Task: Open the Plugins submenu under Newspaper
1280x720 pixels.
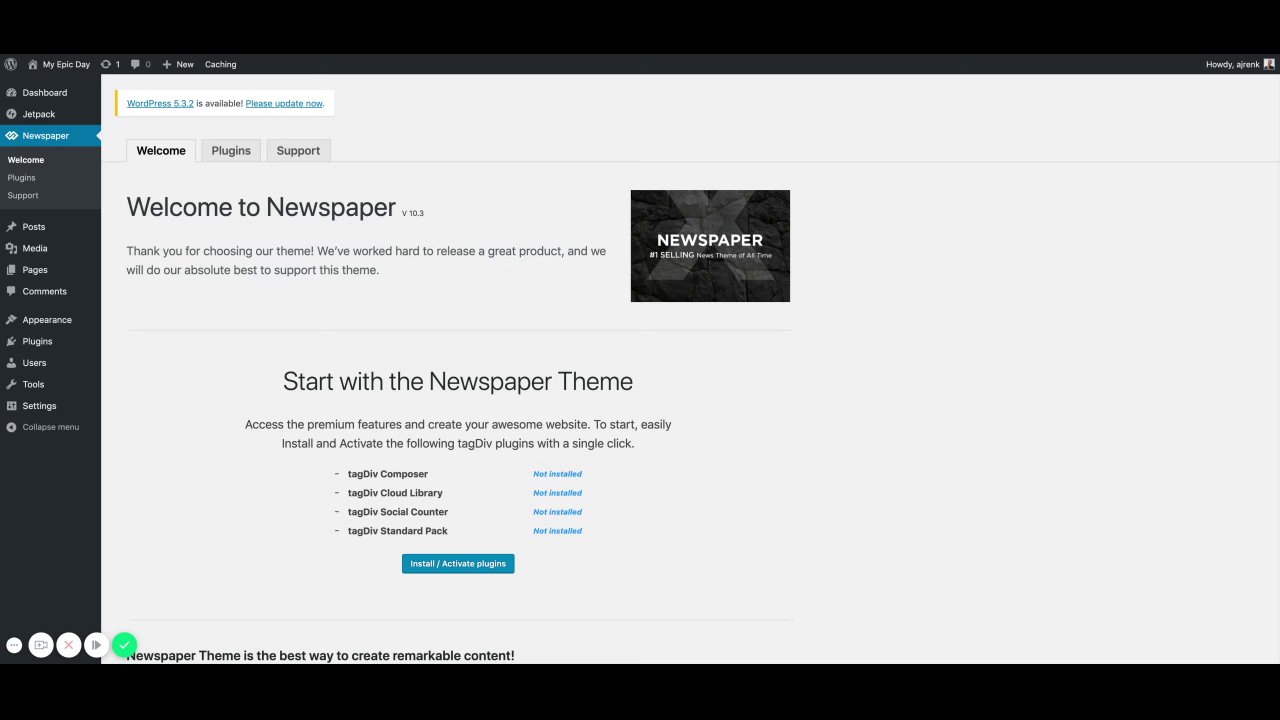Action: (21, 178)
